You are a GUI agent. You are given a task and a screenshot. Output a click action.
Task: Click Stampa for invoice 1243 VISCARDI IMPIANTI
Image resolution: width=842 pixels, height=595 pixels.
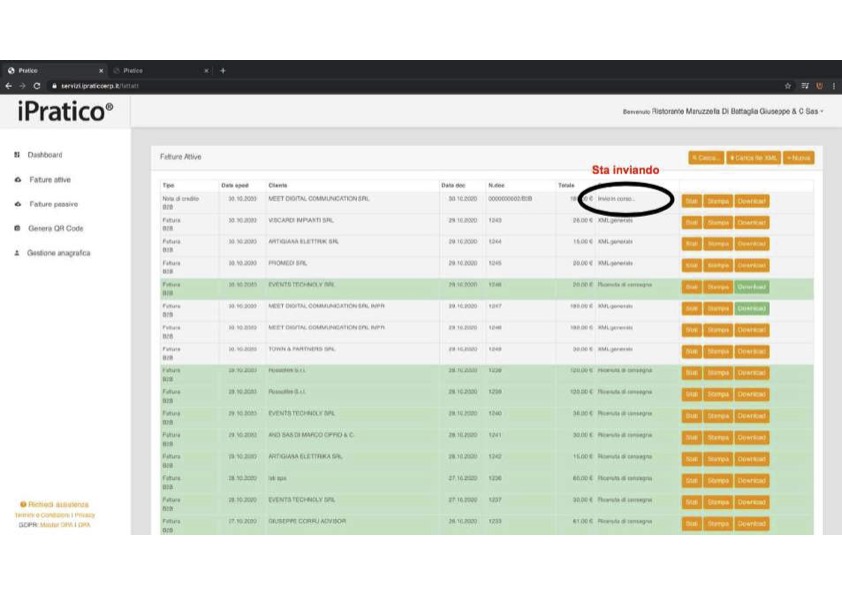(718, 222)
